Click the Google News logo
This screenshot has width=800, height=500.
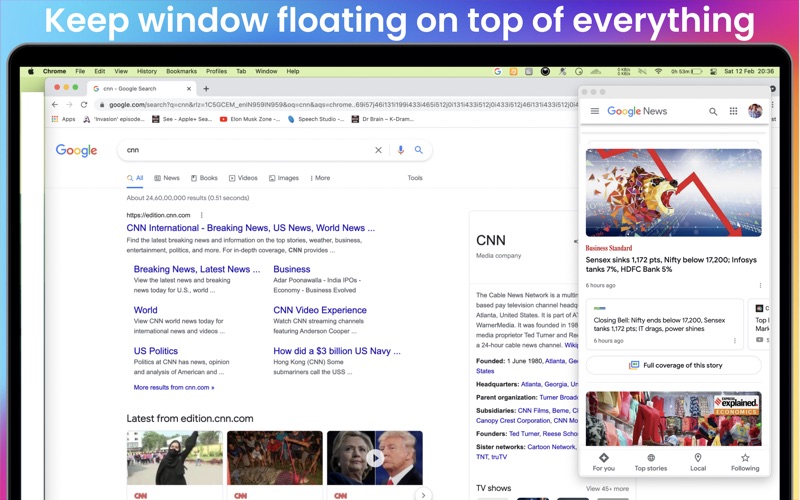(x=637, y=111)
